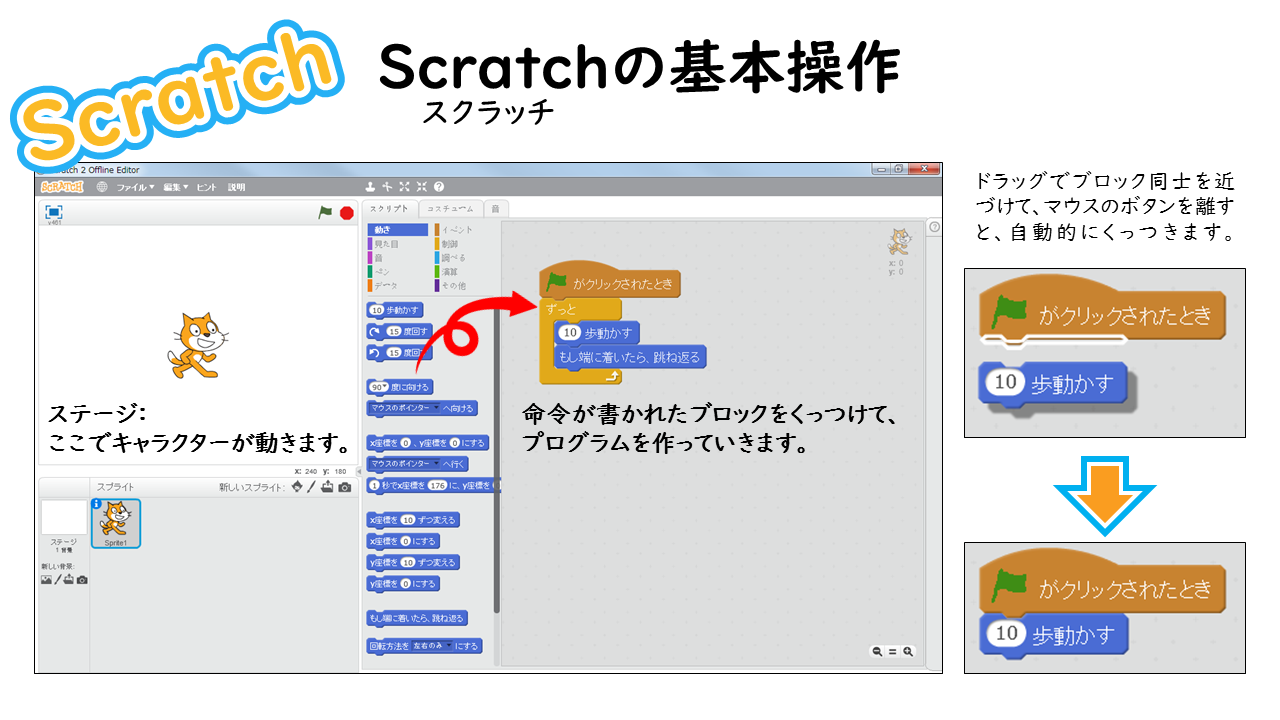Viewport: 1280px width, 720px height.
Task: Open Sprite1 info via the blue i badge
Action: coord(97,504)
